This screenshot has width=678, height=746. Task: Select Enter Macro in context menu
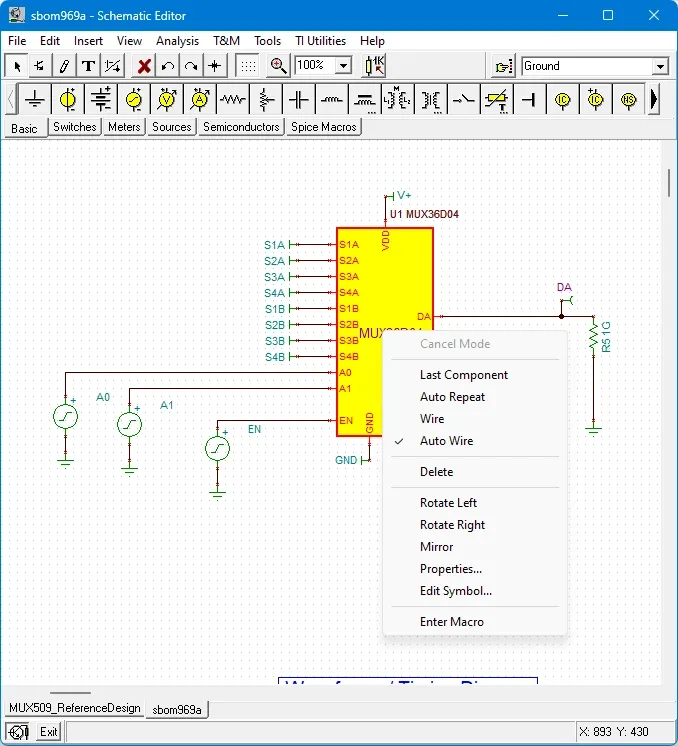(x=474, y=622)
